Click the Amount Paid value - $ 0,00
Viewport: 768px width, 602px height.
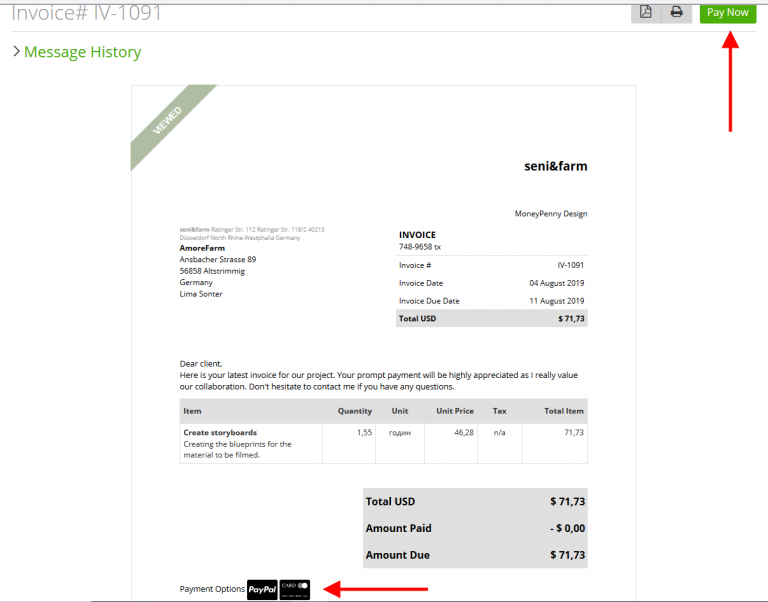coord(567,529)
